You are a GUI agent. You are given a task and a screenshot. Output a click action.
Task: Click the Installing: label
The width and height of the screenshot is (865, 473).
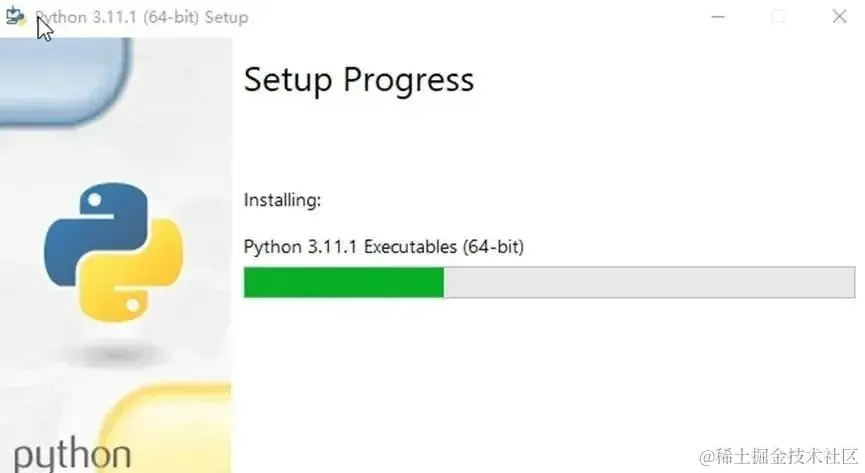click(x=282, y=200)
